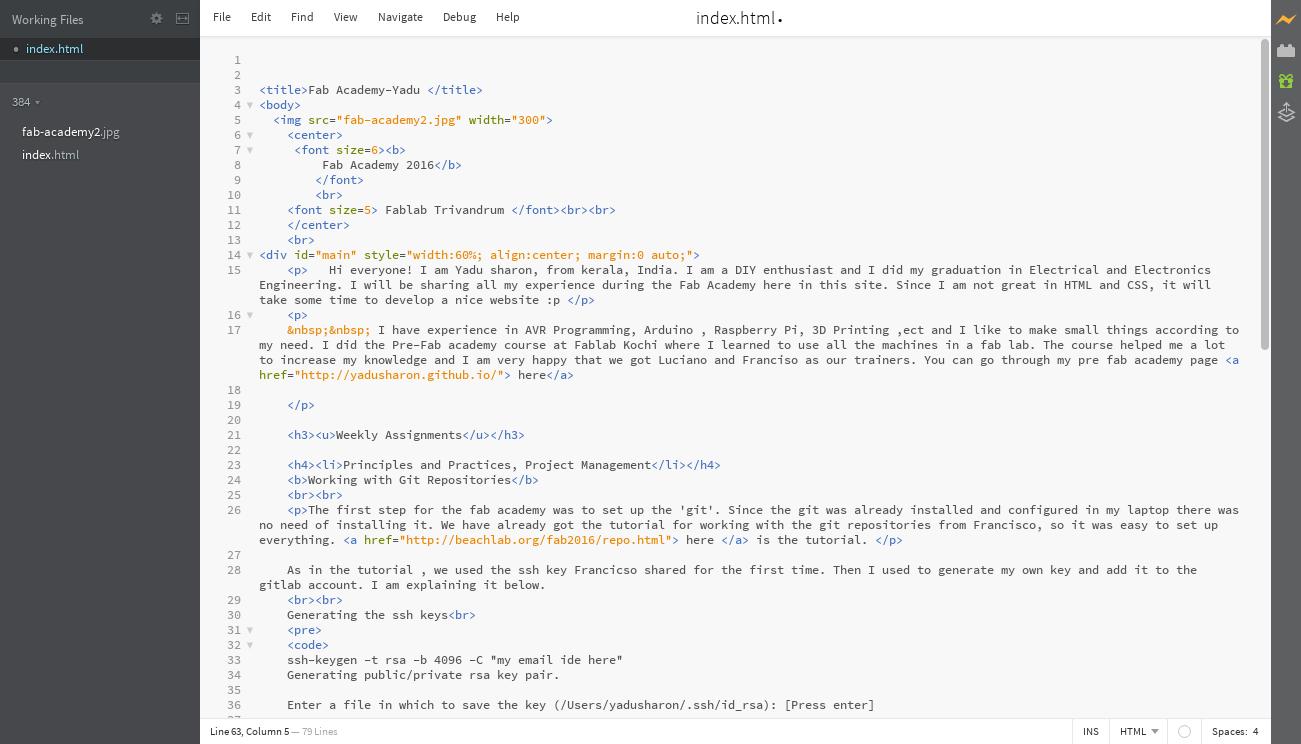Click the vertical editor scrollbar thumb
The height and width of the screenshot is (744, 1301).
point(1264,195)
